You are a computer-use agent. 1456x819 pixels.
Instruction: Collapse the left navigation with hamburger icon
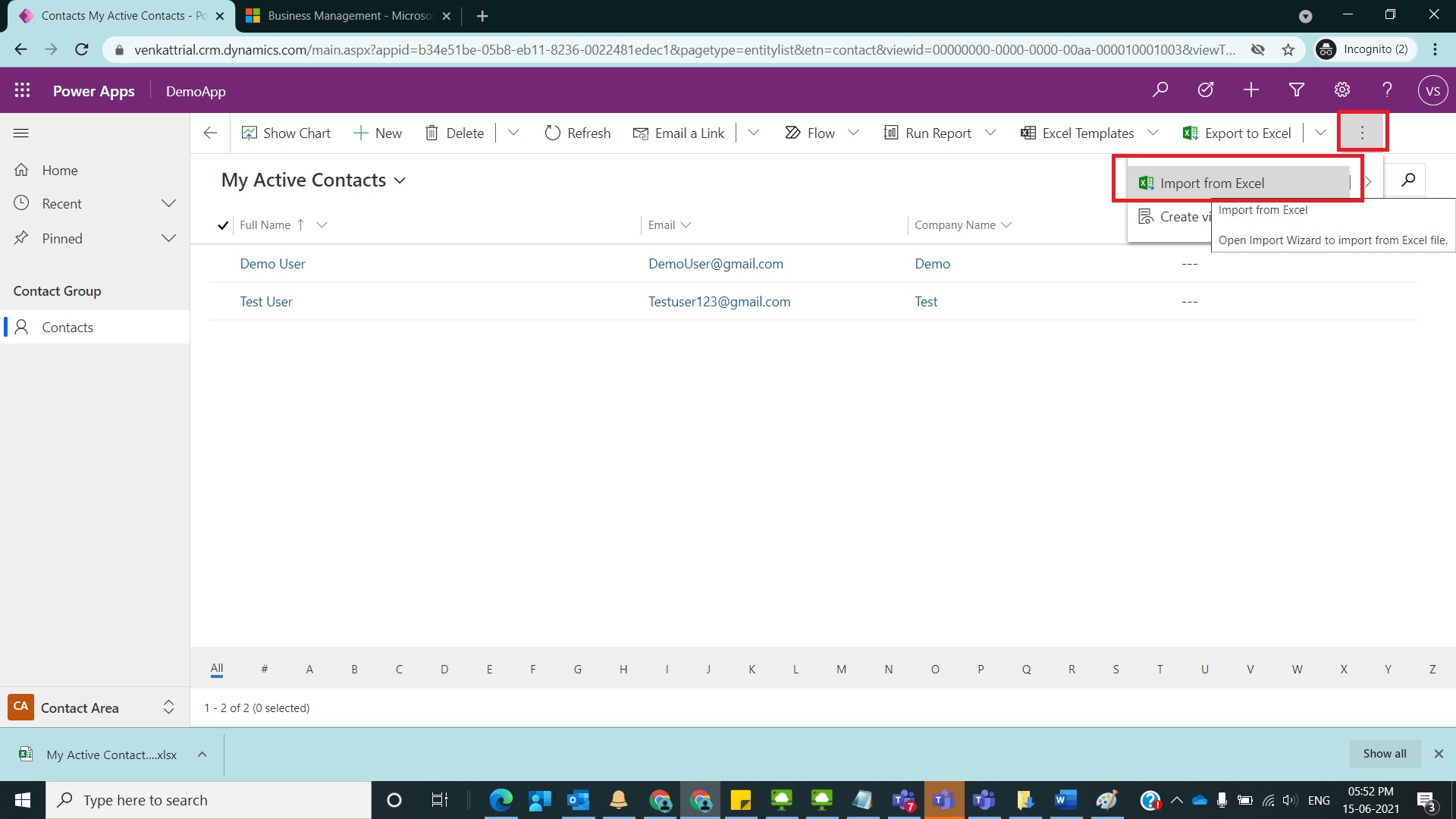20,133
